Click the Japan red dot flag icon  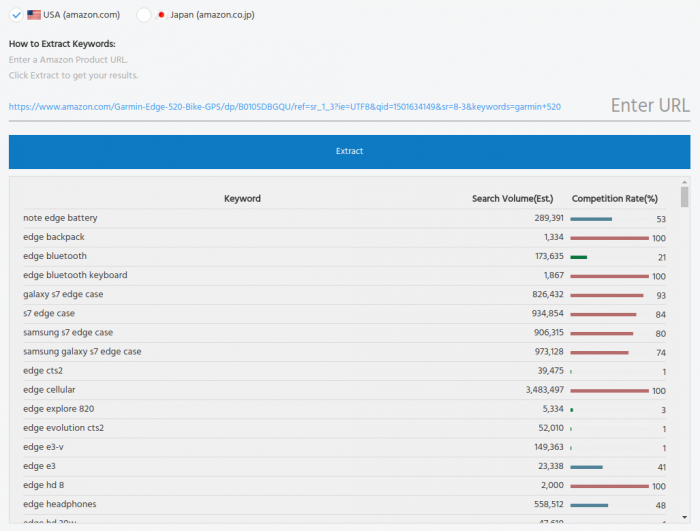(x=161, y=15)
